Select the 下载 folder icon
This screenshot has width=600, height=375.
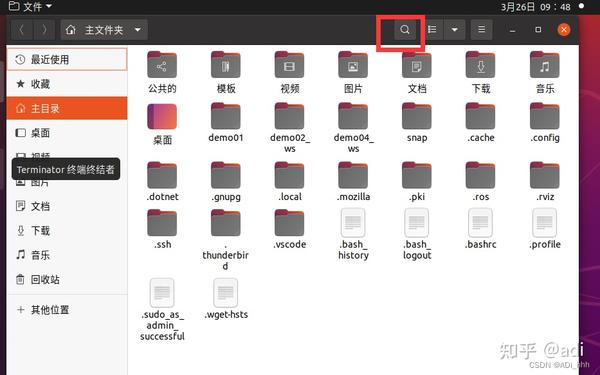[481, 65]
